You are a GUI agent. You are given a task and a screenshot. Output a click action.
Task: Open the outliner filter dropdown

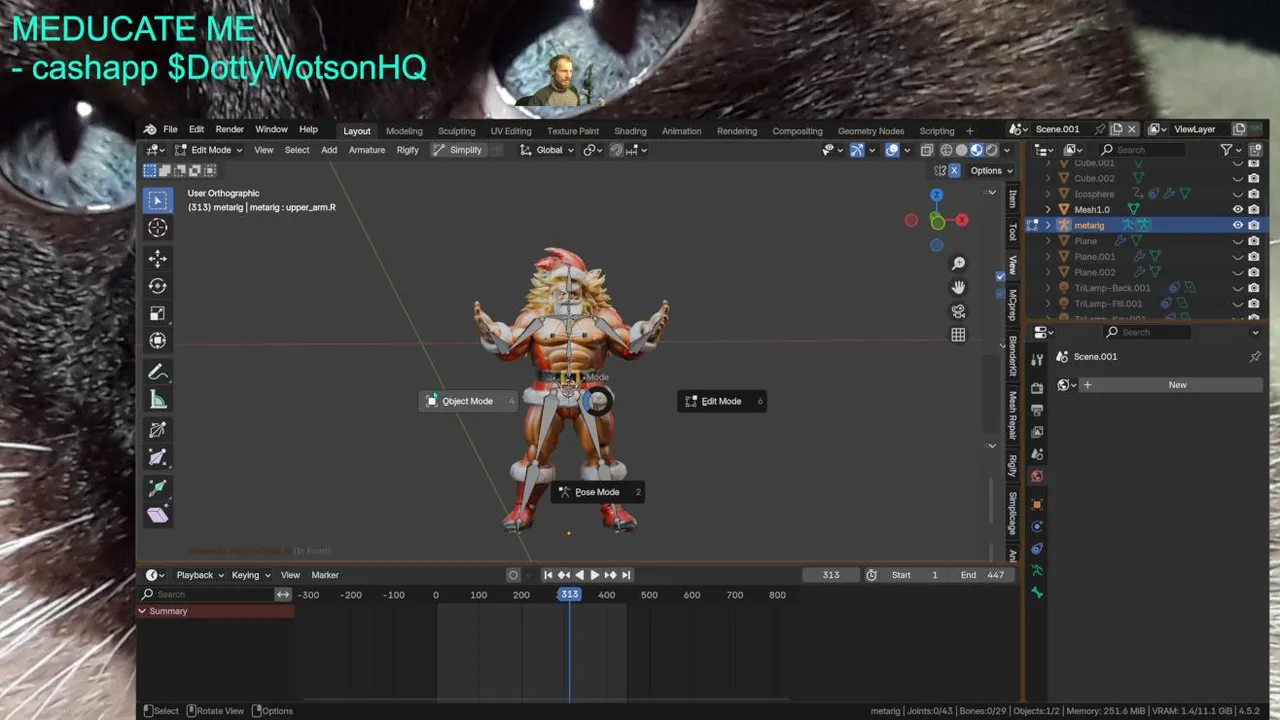pyautogui.click(x=1231, y=150)
